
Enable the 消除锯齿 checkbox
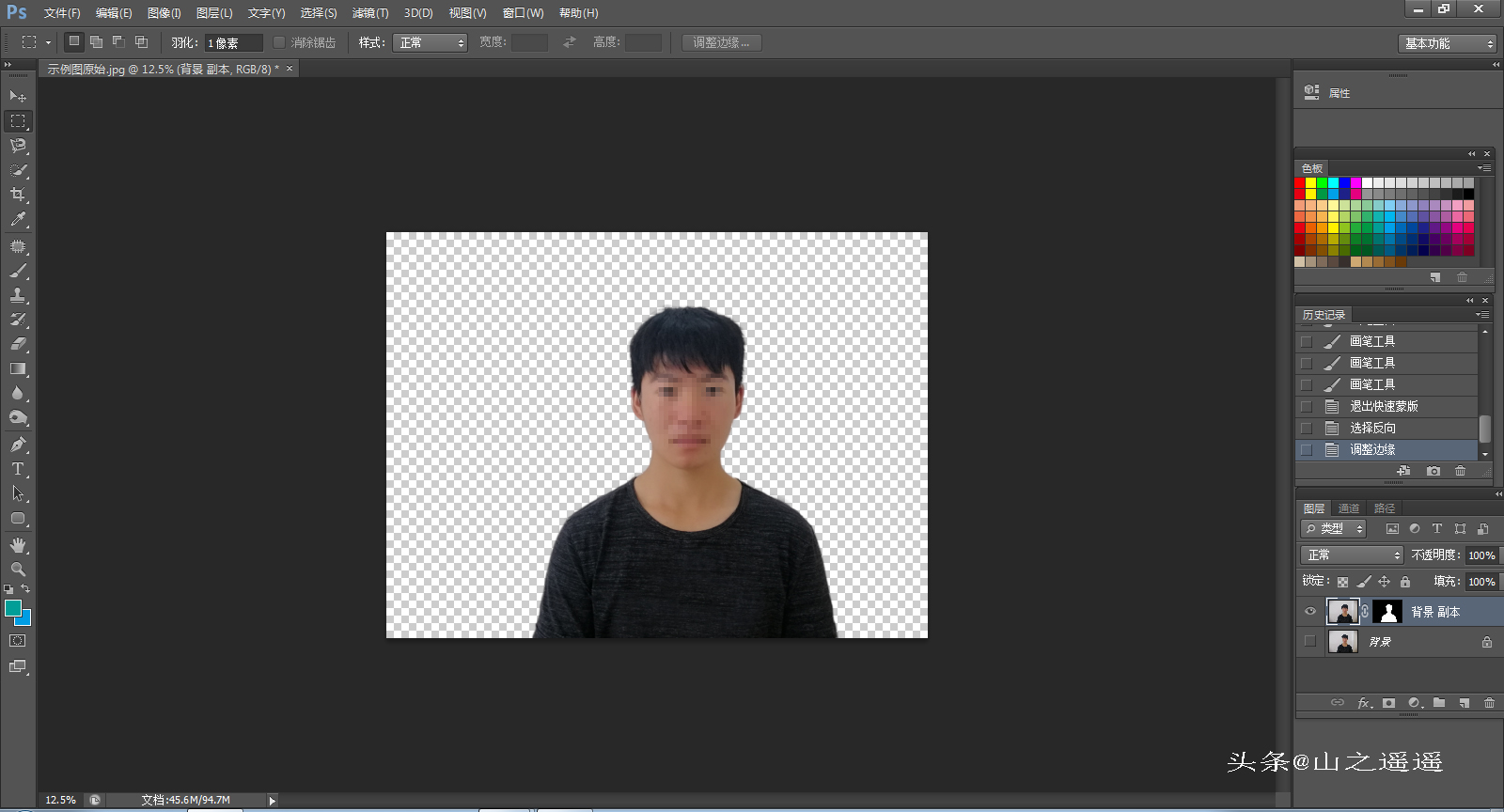click(x=279, y=42)
